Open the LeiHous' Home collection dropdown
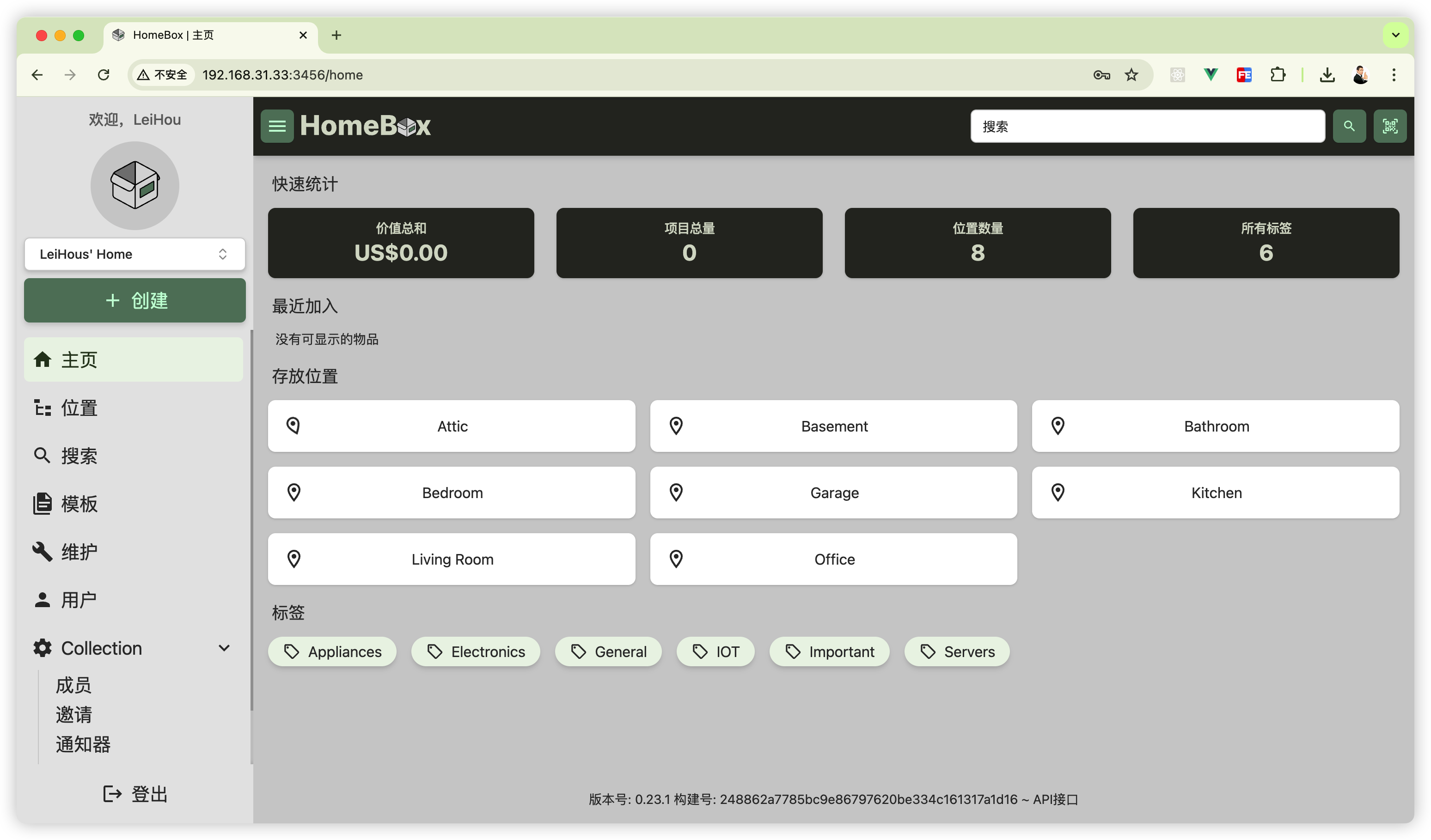 point(135,254)
